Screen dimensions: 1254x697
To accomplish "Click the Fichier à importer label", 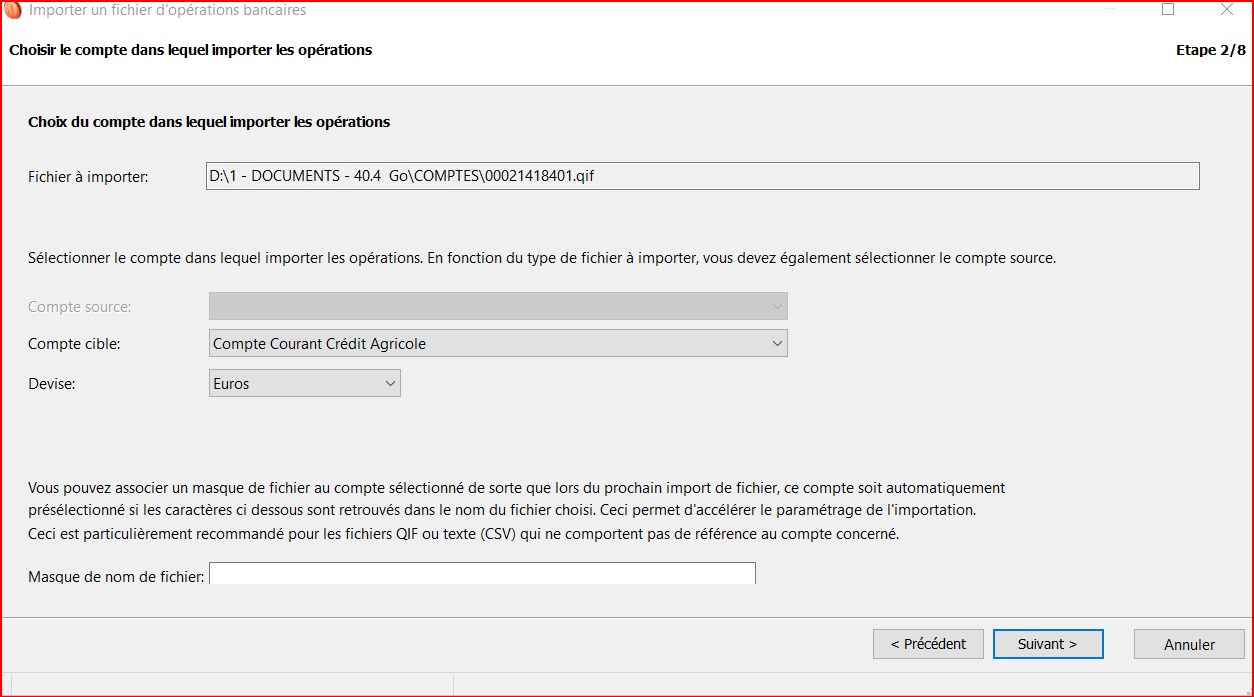I will point(88,177).
